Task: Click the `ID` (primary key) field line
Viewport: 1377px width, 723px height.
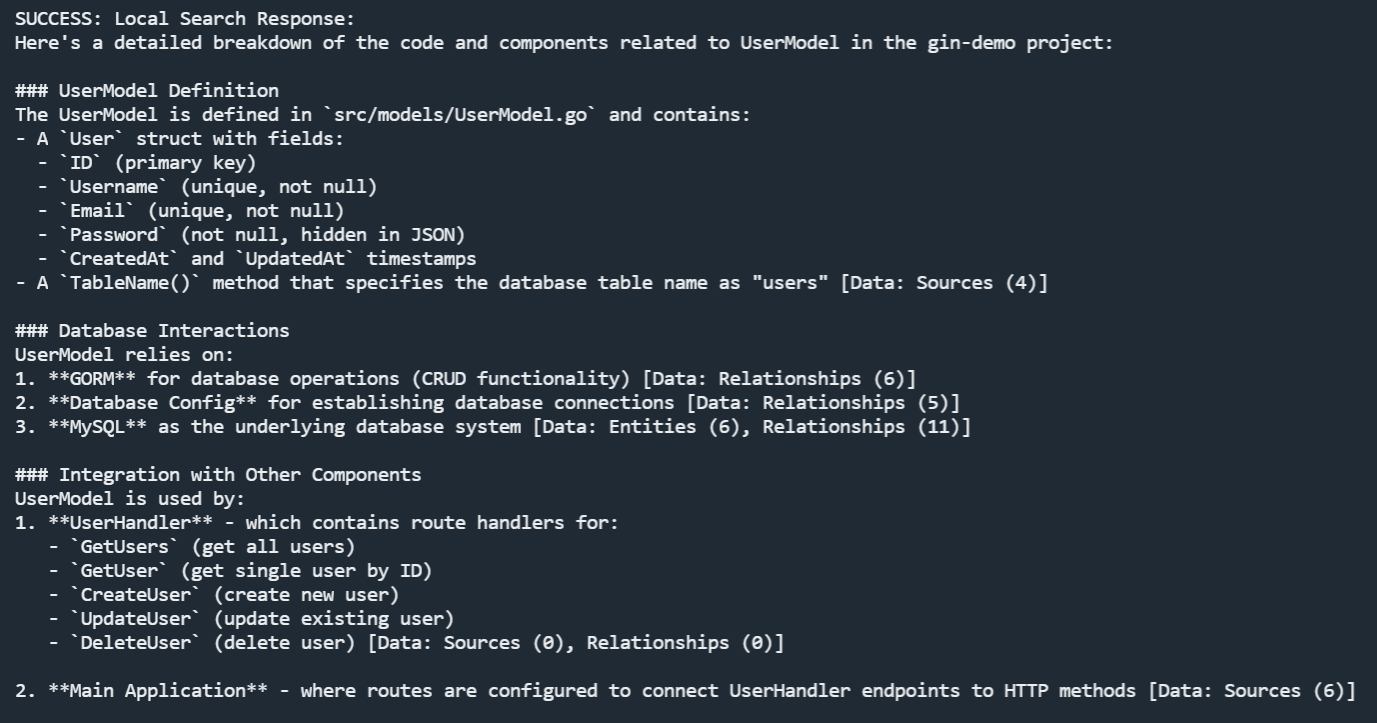Action: pyautogui.click(x=147, y=163)
